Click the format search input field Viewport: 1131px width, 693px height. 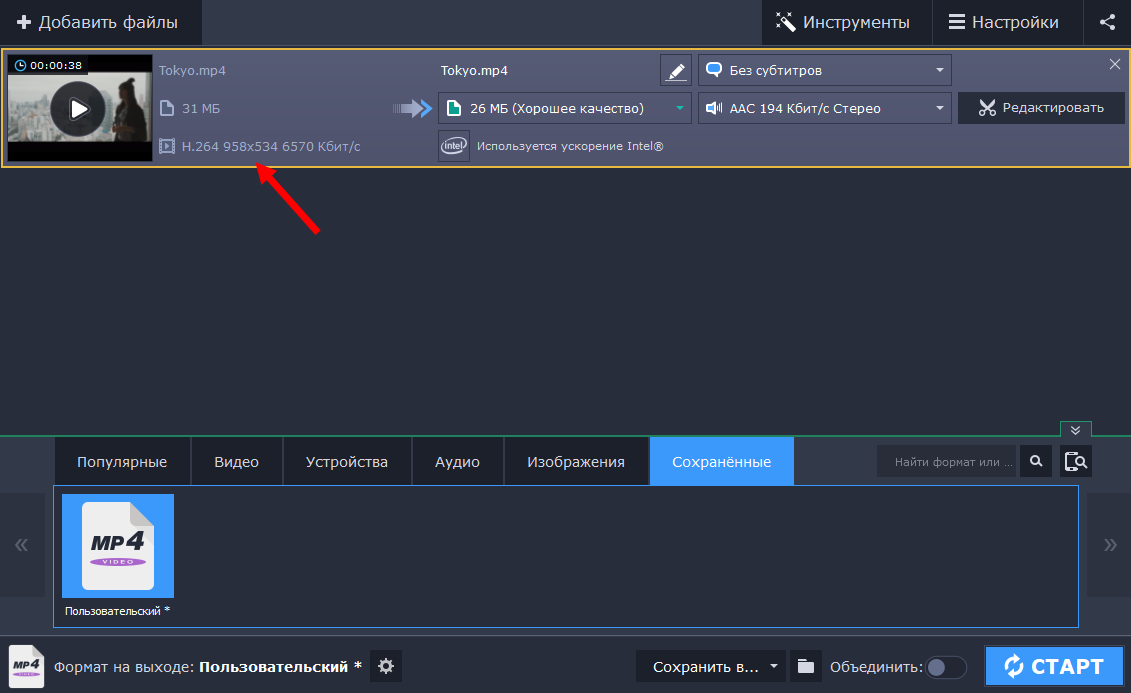(x=947, y=461)
